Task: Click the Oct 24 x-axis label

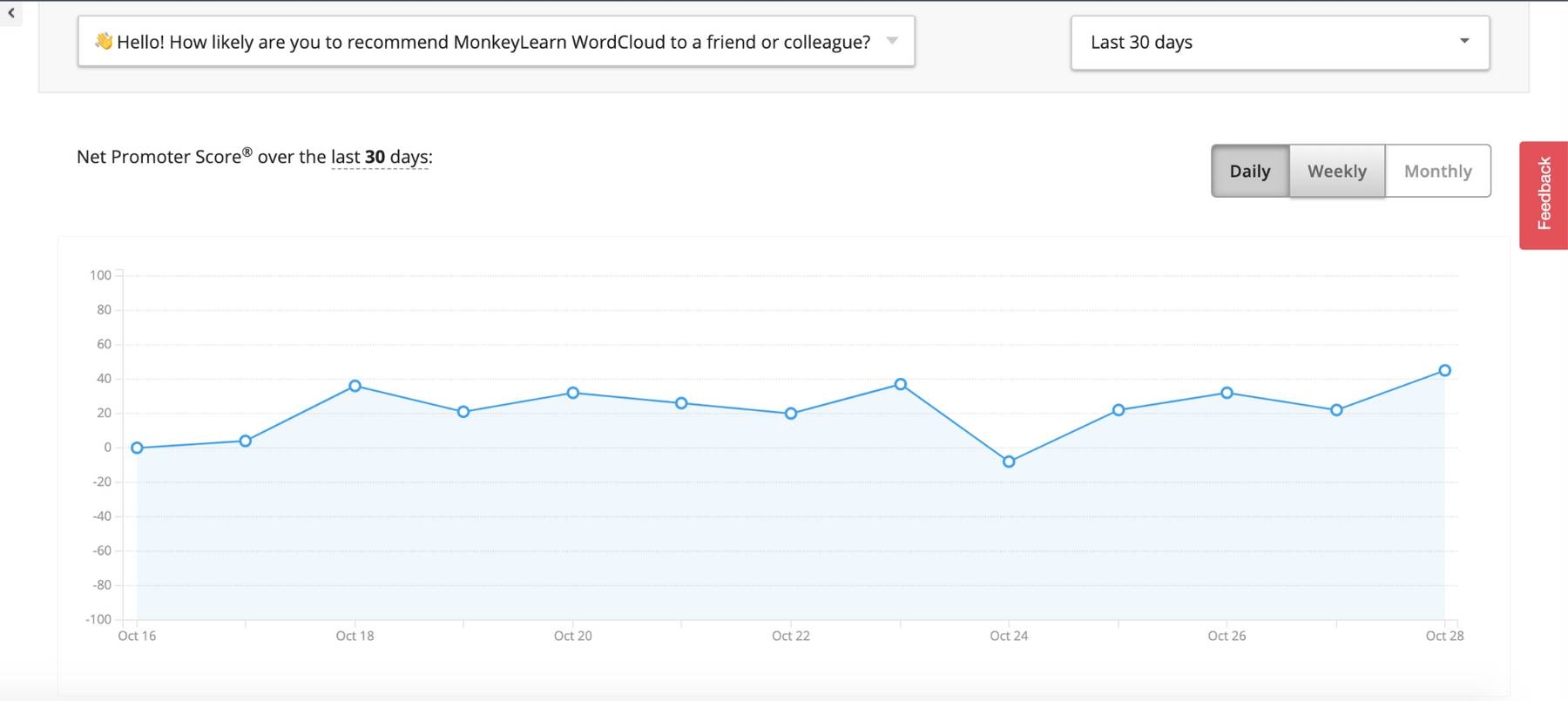Action: (1009, 636)
